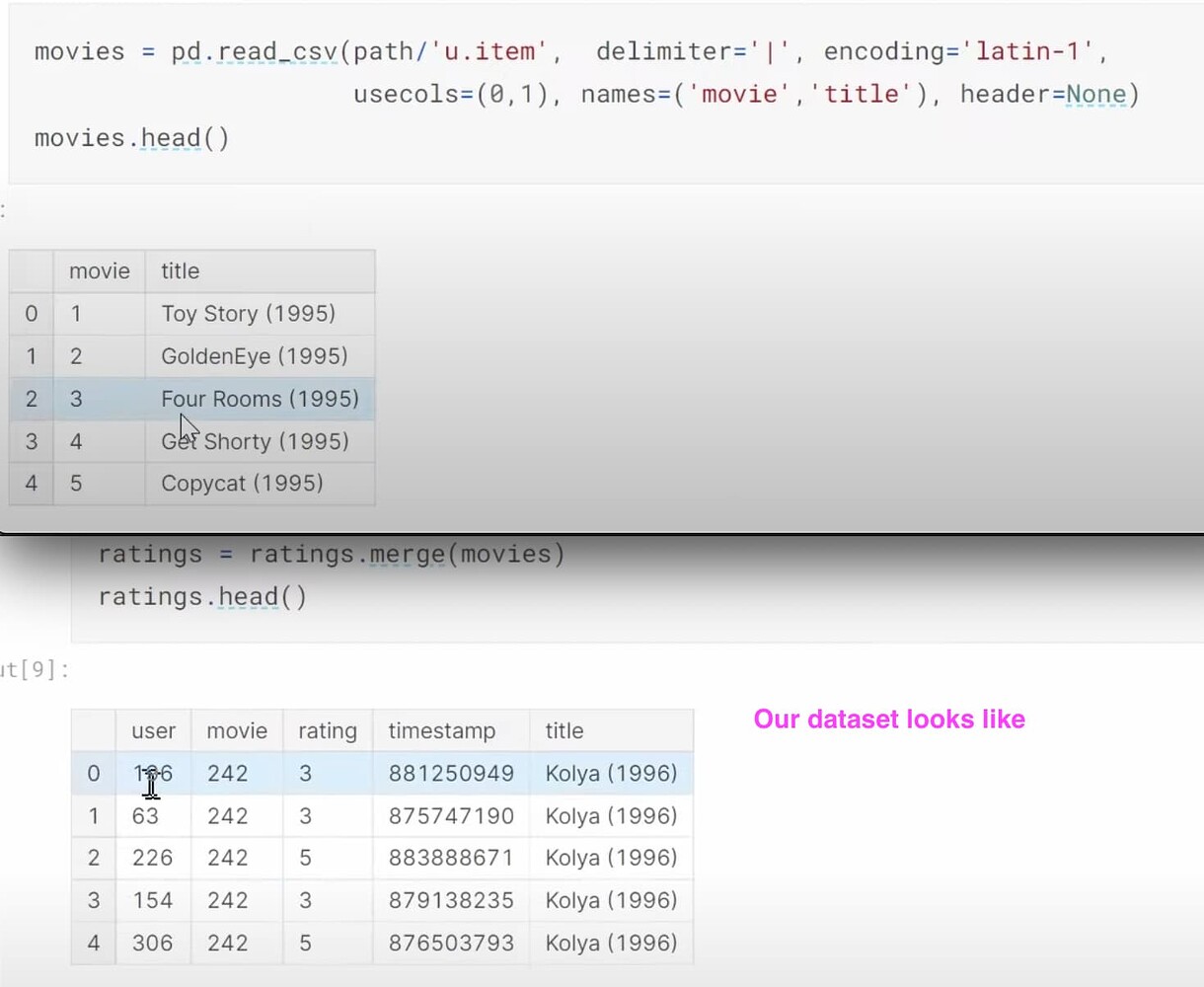Click the timestamp value 883888671
The width and height of the screenshot is (1204, 987).
[450, 858]
